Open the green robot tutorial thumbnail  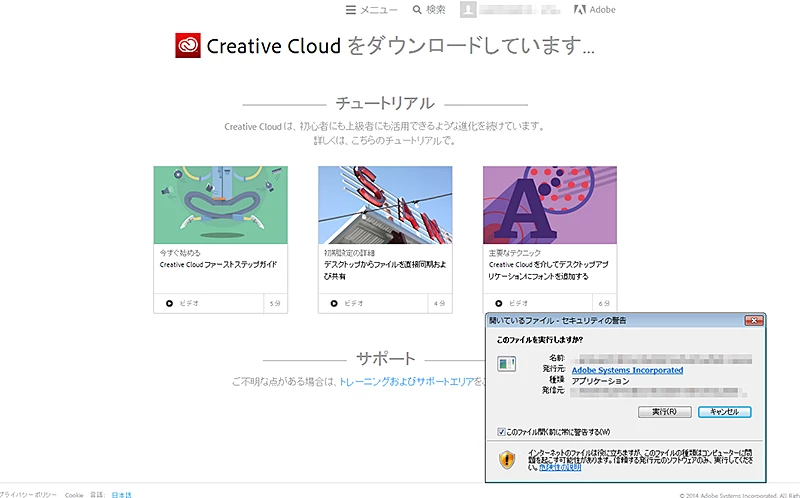(220, 205)
